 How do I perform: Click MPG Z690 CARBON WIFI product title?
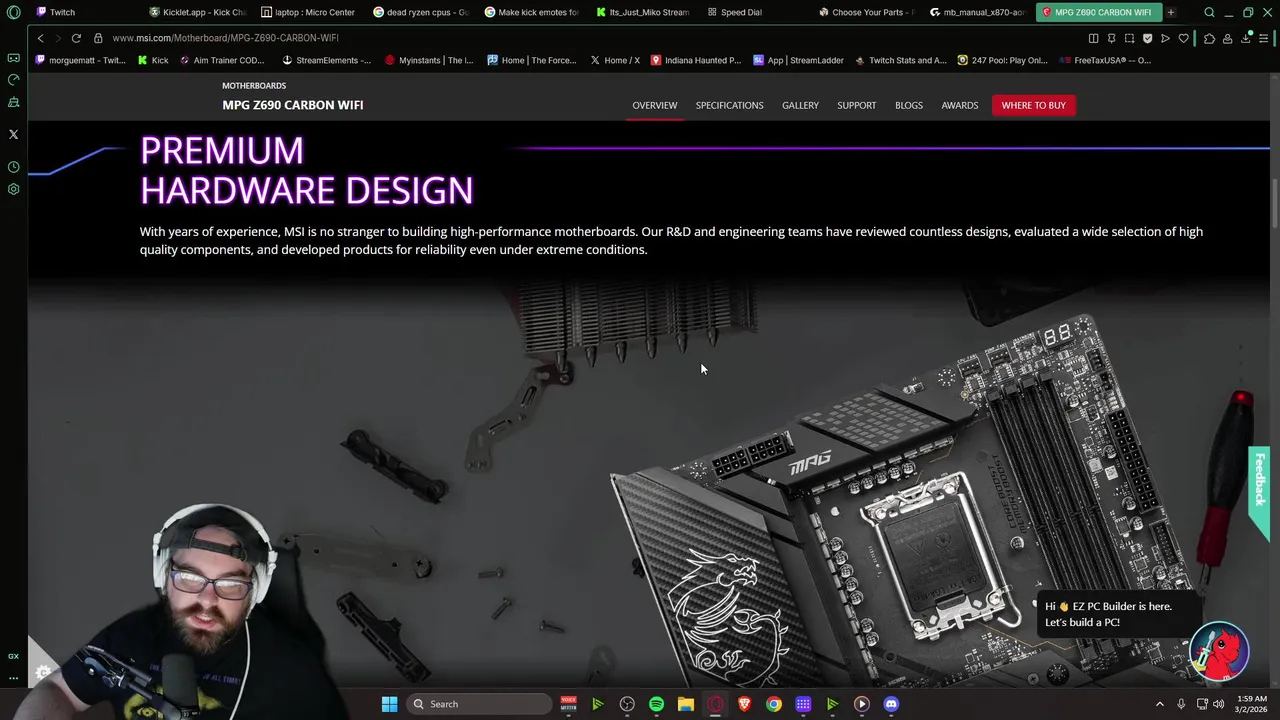pos(292,105)
